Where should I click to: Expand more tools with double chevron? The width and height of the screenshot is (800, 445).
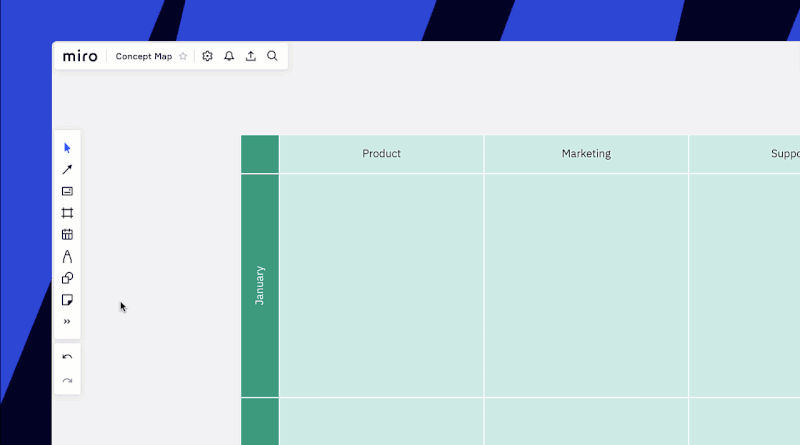[x=67, y=322]
